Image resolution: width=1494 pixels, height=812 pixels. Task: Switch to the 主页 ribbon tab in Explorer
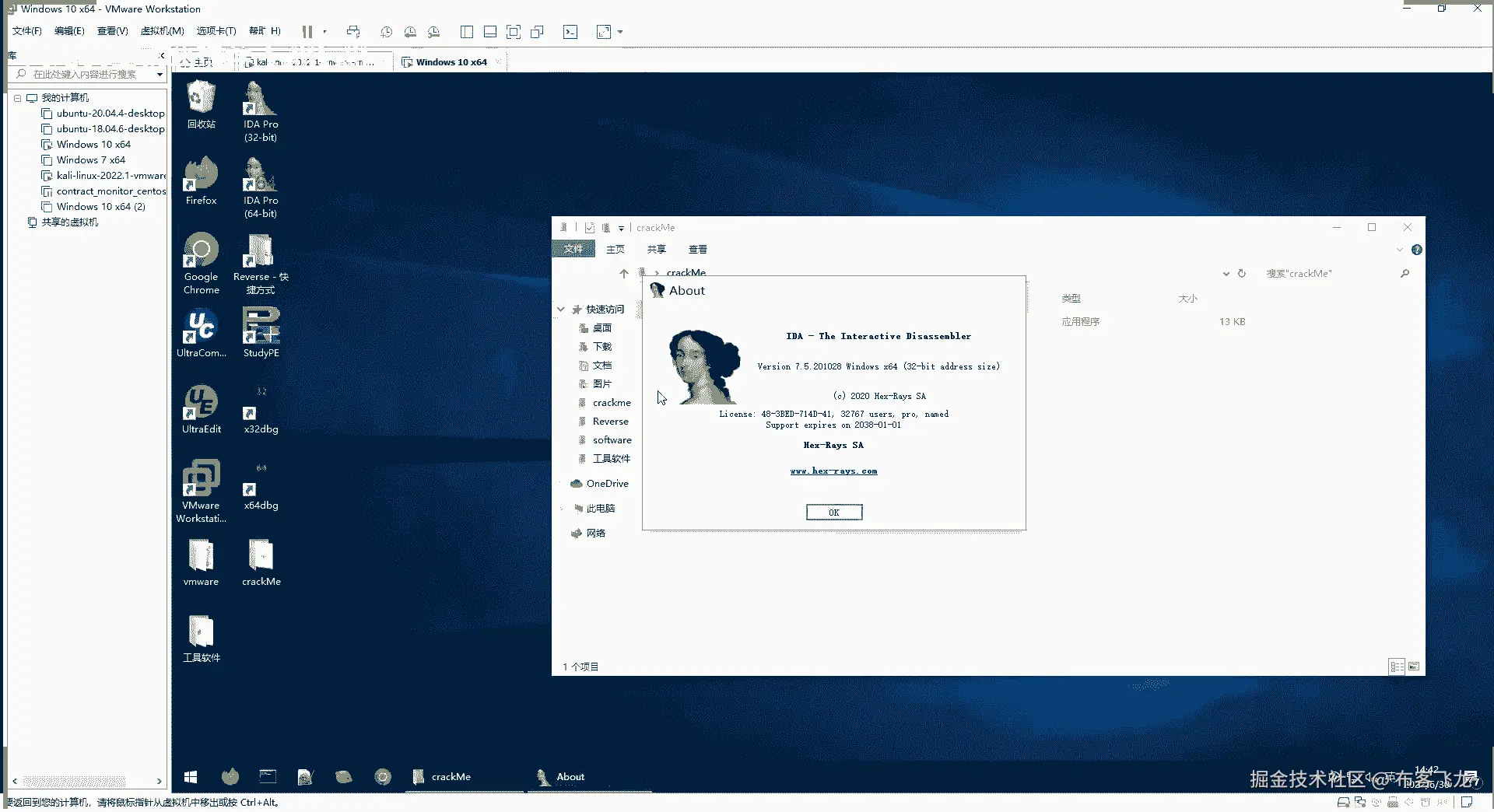615,249
